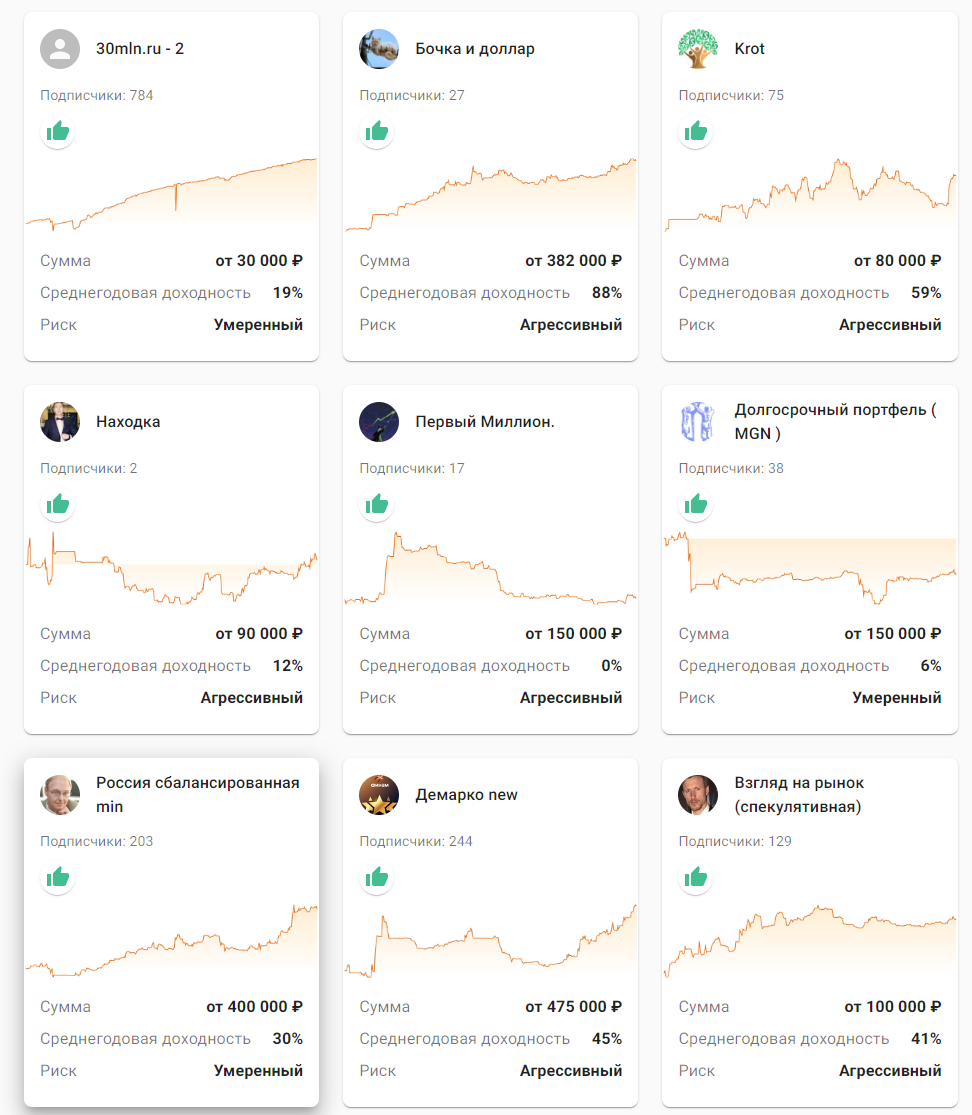
Task: Click thumbs-up icon on Демарко new card
Action: tap(377, 878)
